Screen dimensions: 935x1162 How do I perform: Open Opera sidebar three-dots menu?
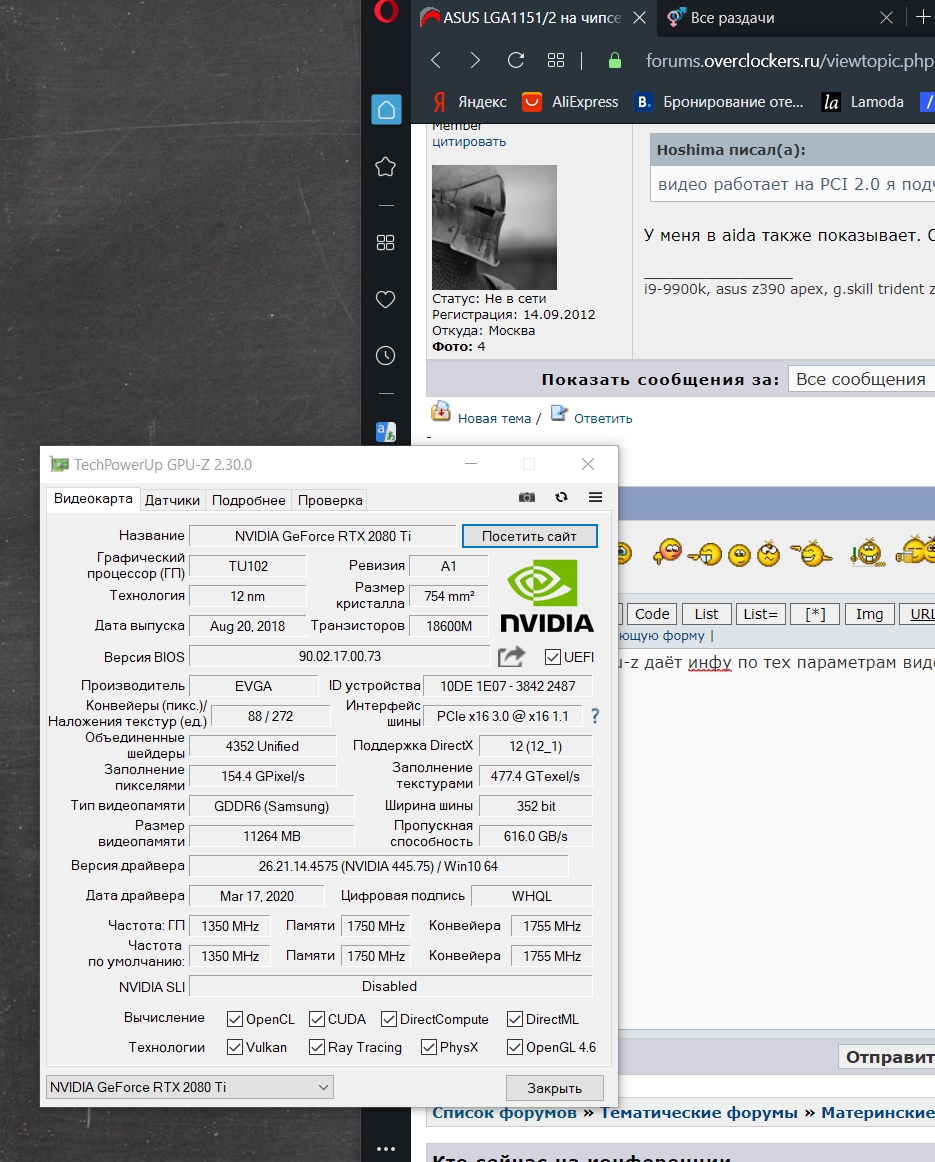point(385,1149)
